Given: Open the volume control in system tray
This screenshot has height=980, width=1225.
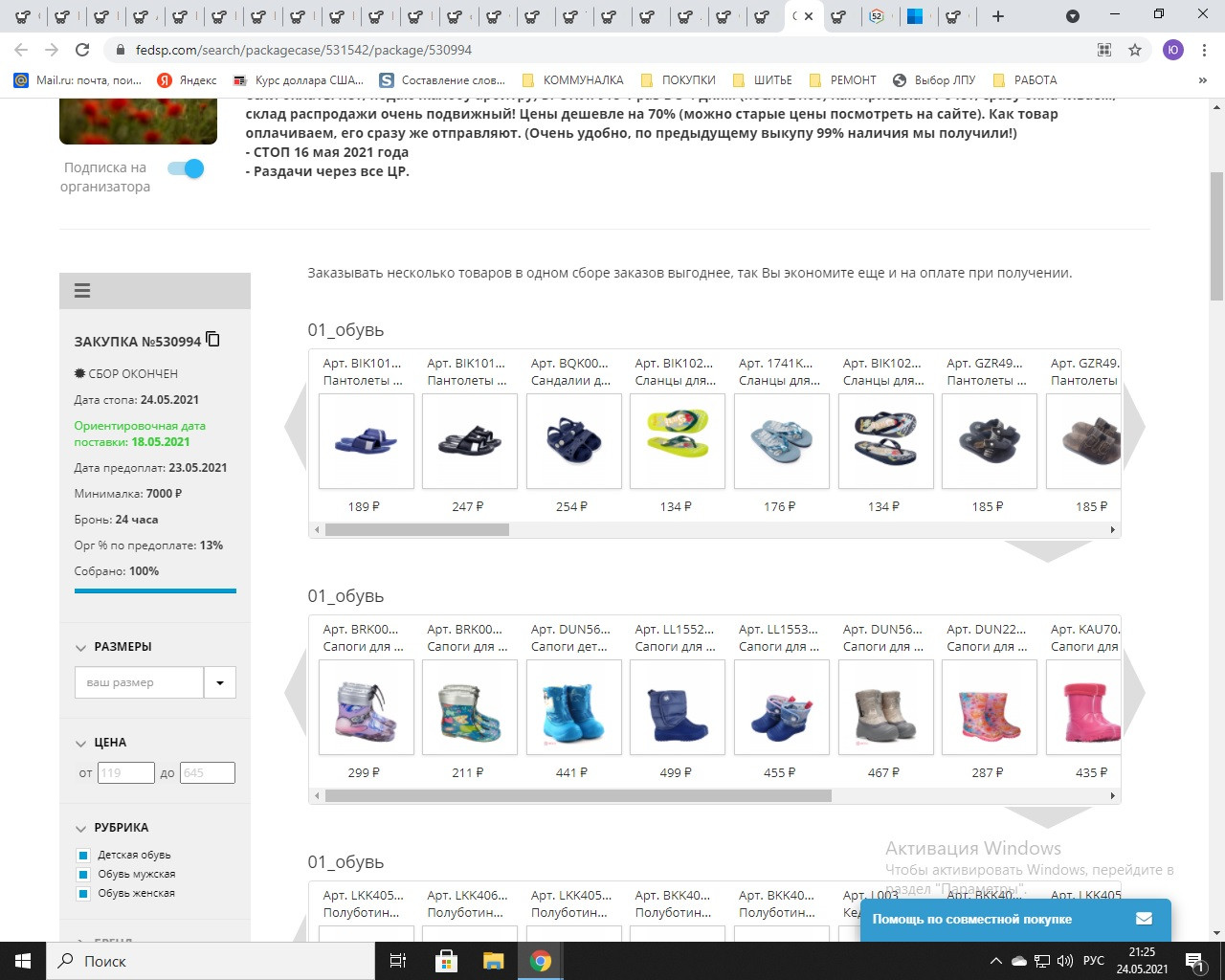Looking at the screenshot, I should (x=1065, y=961).
